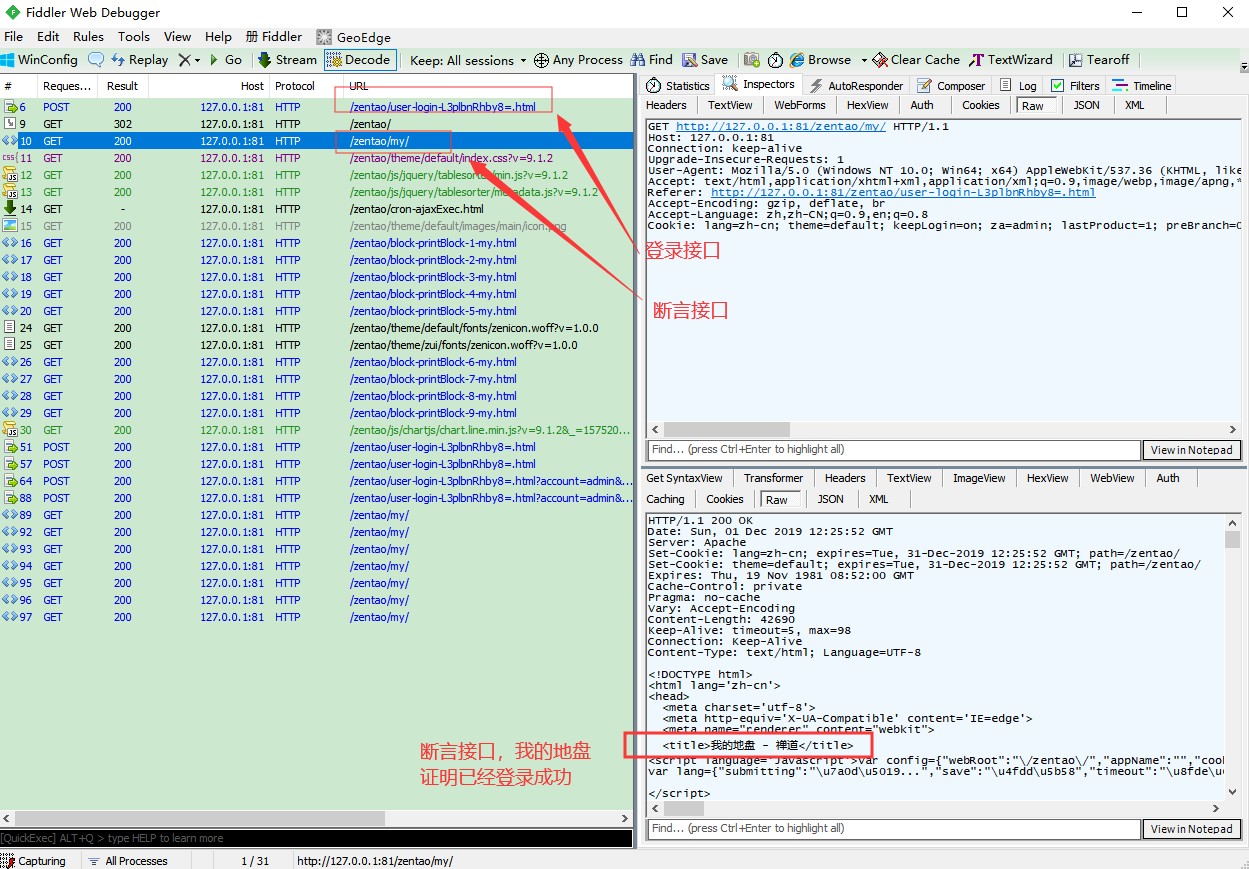
Task: Toggle Capturing in status bar
Action: click(x=34, y=861)
